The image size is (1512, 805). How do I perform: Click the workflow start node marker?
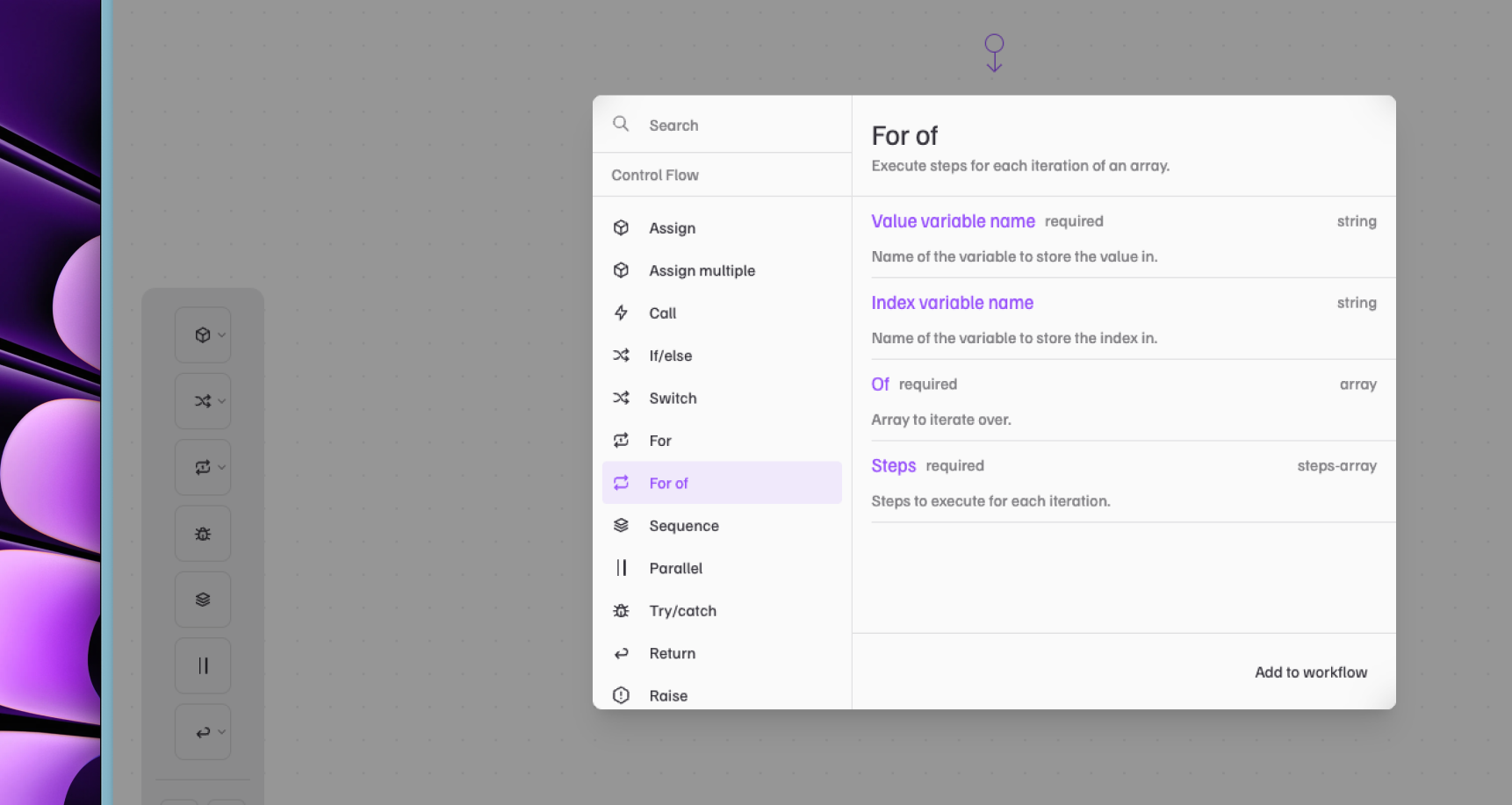point(994,53)
